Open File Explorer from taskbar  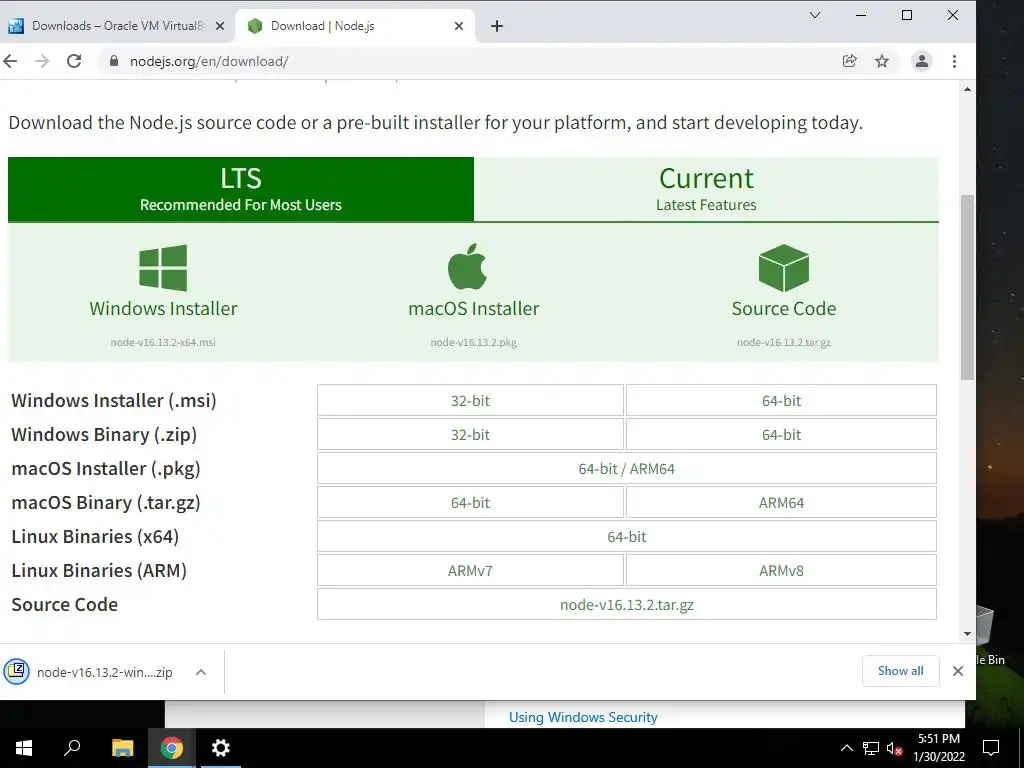point(123,748)
